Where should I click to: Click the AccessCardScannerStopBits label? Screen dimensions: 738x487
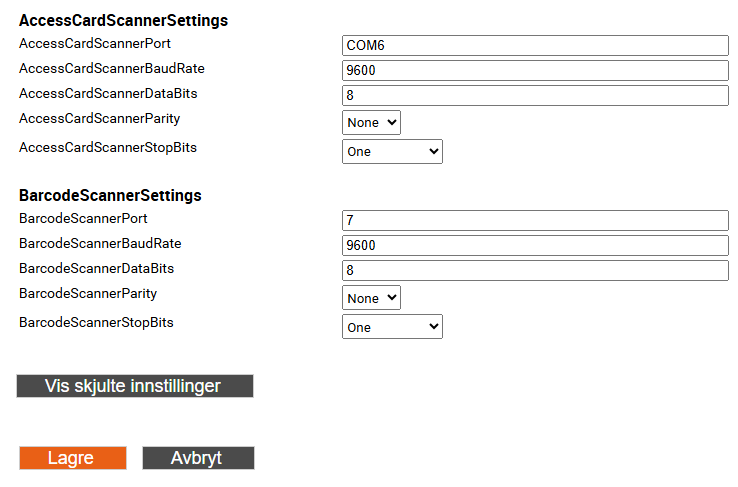coord(108,148)
